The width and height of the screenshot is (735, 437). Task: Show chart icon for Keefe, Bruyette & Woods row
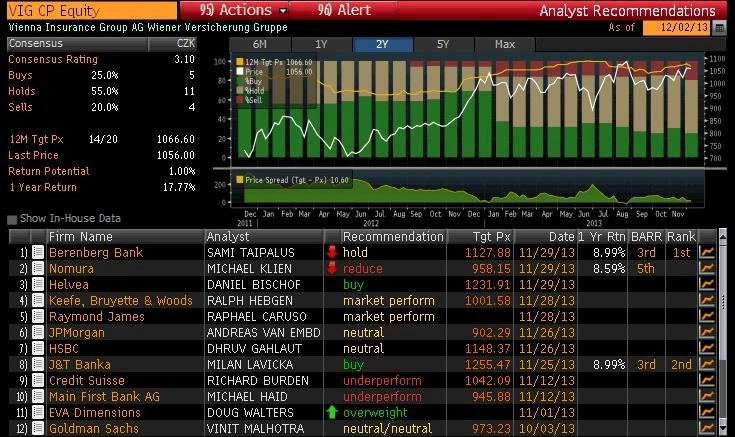pos(707,301)
